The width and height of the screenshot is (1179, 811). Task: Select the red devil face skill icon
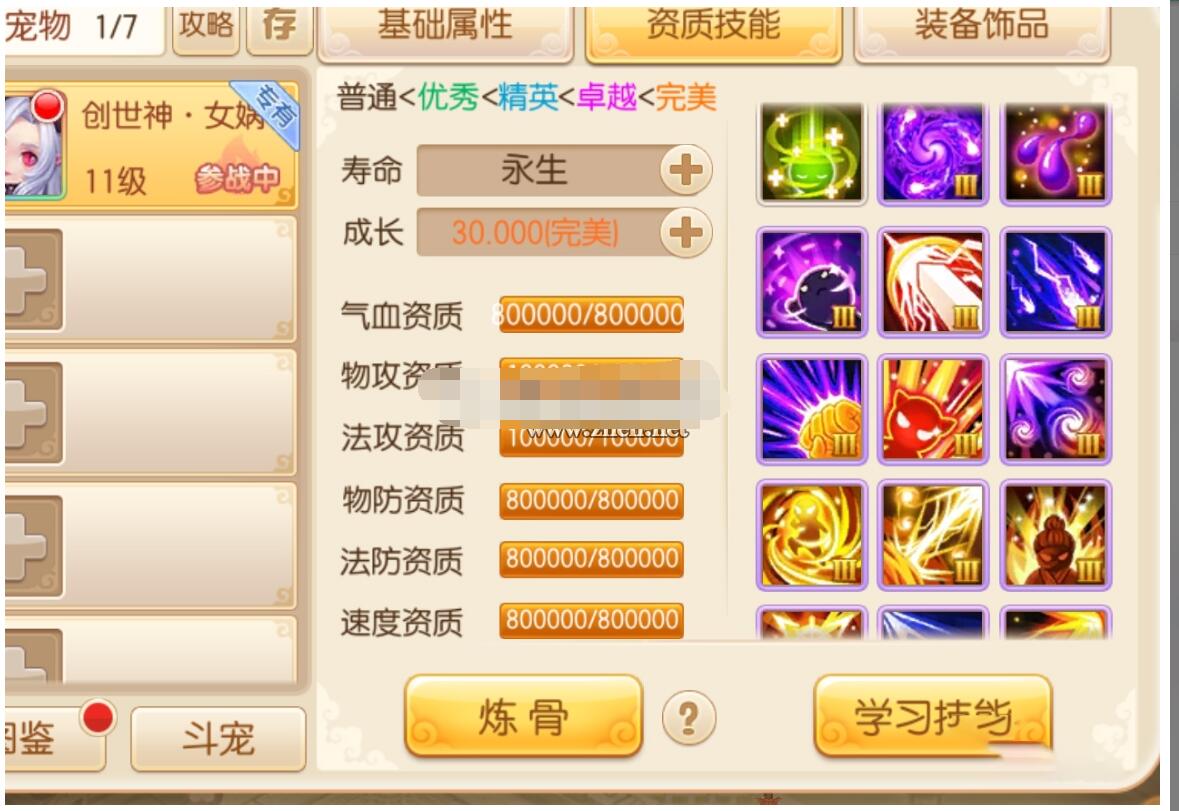click(933, 409)
